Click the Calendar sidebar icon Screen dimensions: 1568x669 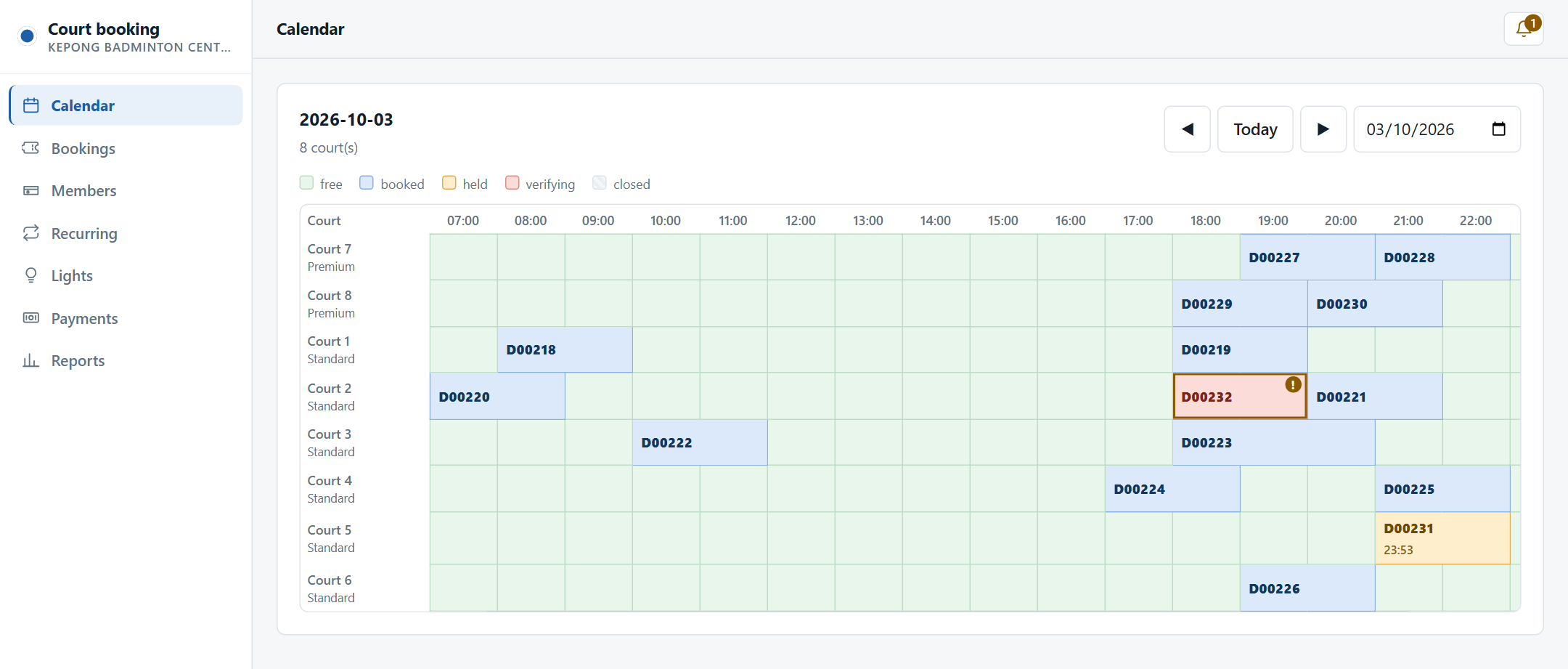[31, 105]
